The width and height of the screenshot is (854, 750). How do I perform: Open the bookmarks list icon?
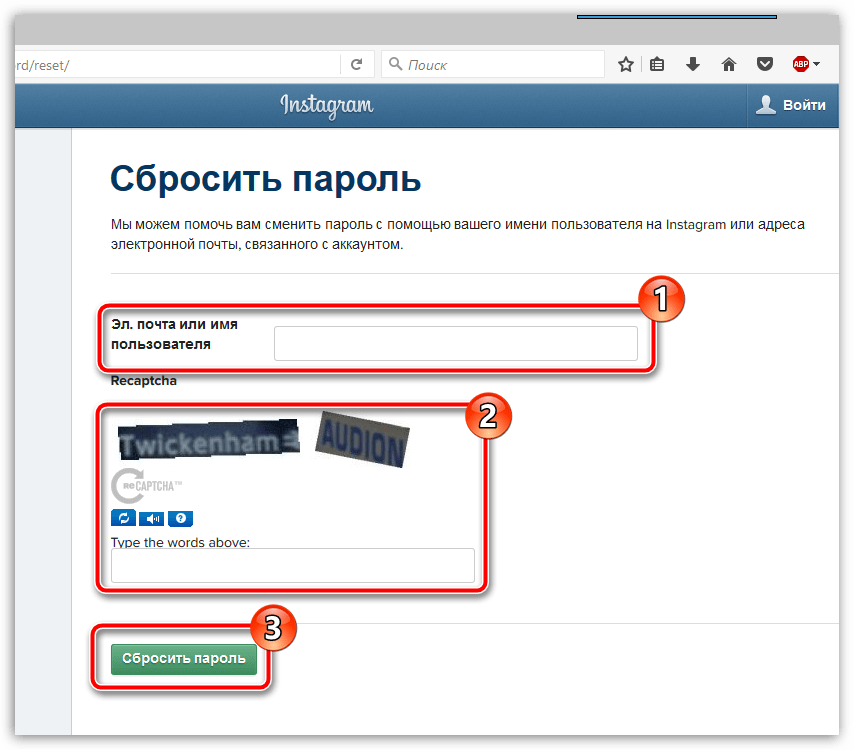[657, 65]
